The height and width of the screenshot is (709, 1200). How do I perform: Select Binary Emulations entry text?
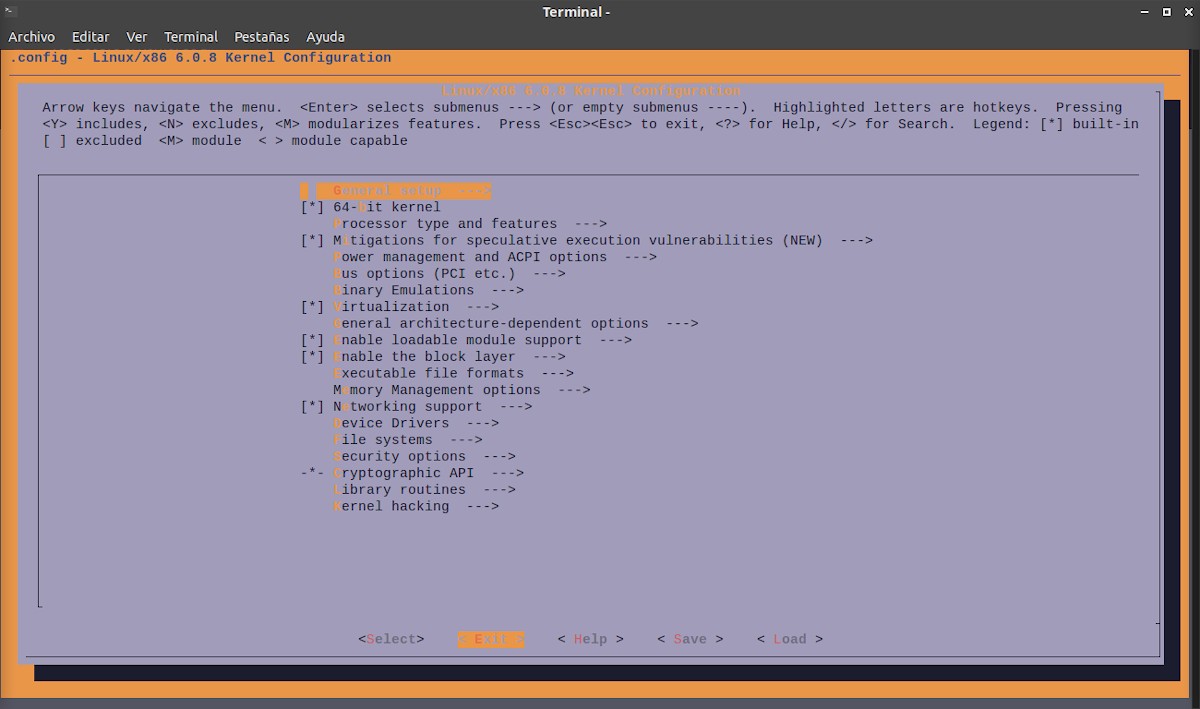(x=404, y=290)
